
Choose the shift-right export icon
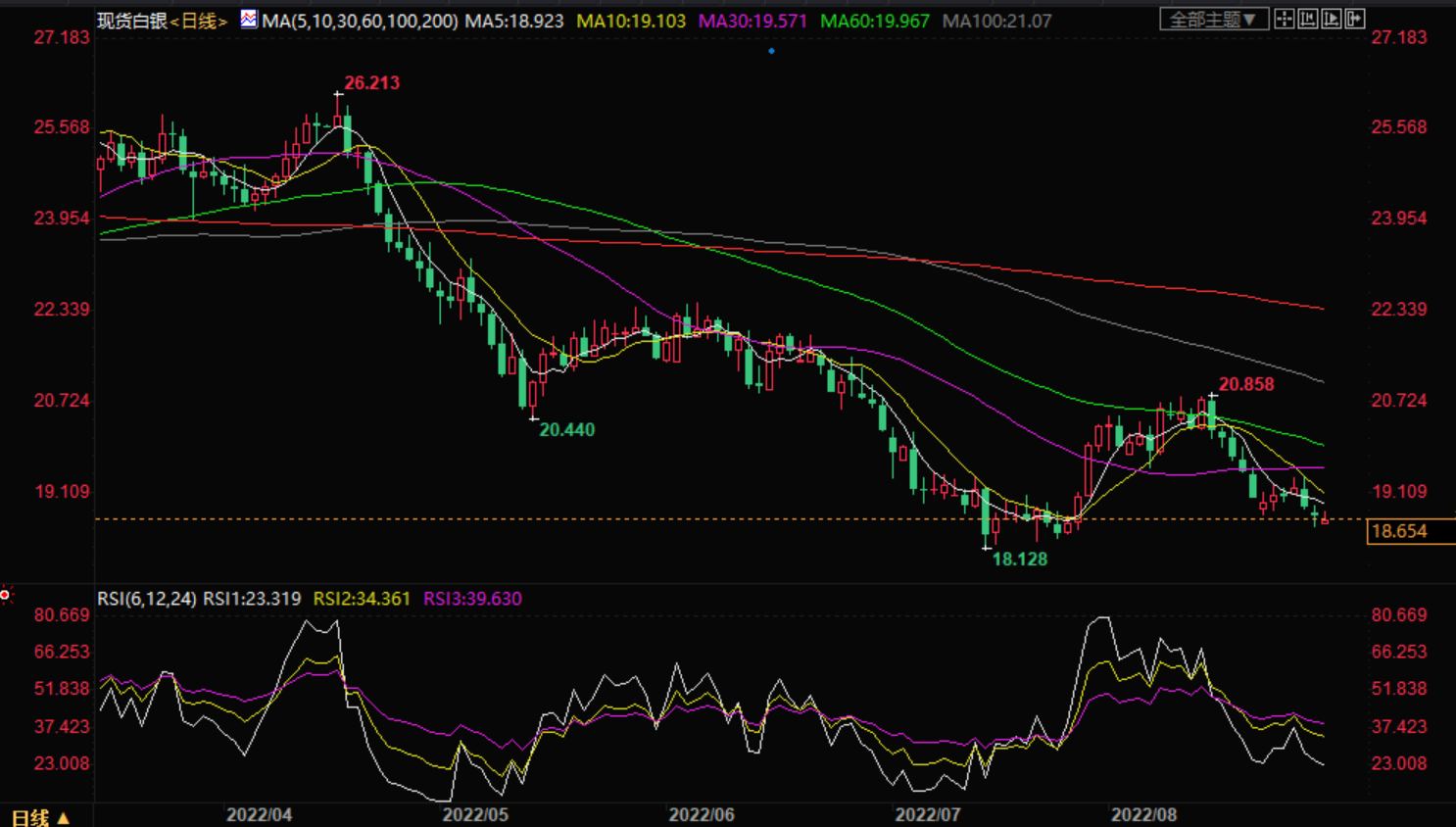point(1355,19)
